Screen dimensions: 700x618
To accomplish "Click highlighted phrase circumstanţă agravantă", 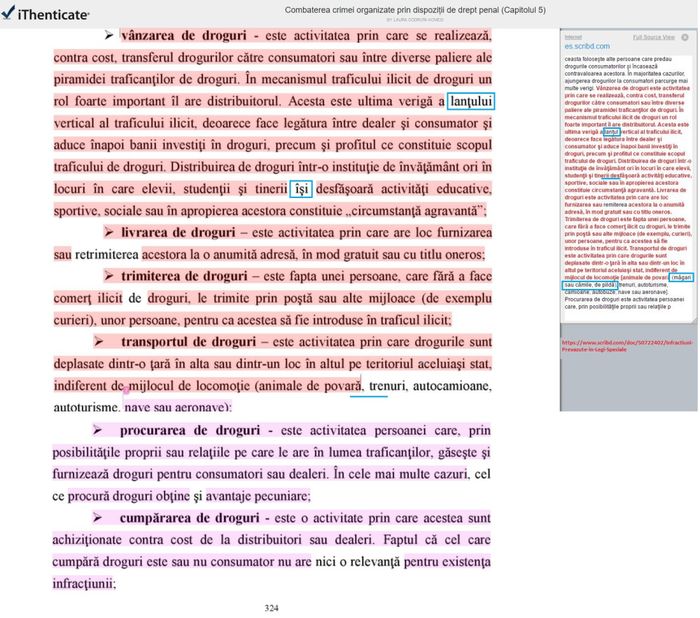I will 414,211.
